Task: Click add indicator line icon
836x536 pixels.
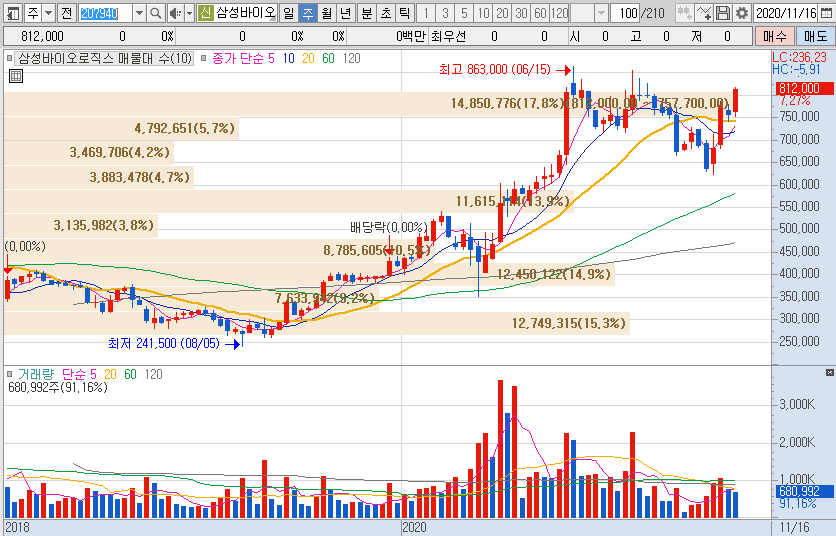Action: [x=704, y=13]
